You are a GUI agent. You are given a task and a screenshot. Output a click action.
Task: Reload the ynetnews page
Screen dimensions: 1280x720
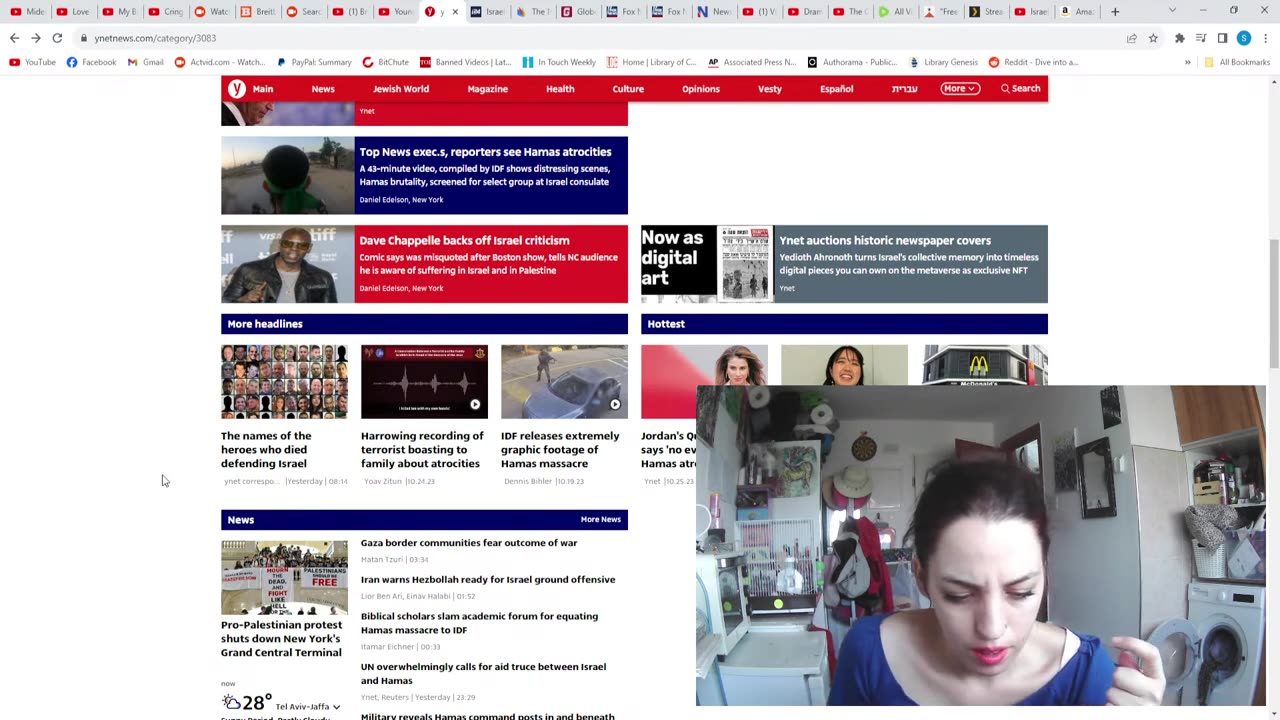coord(57,38)
